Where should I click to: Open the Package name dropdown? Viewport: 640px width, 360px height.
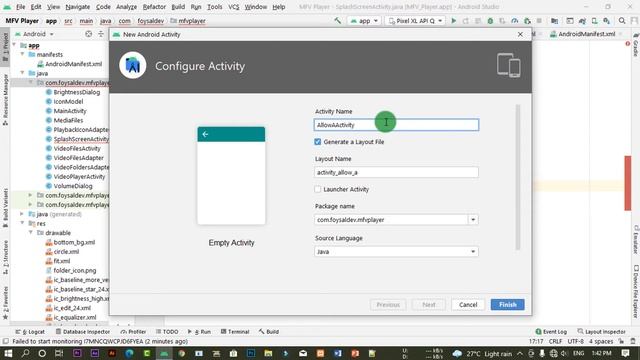coord(473,220)
